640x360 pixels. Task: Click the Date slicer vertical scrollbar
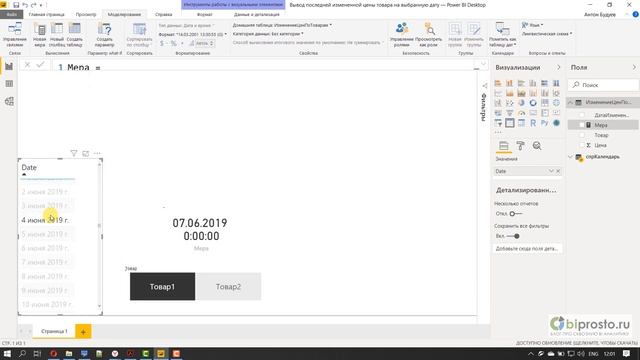[99, 237]
